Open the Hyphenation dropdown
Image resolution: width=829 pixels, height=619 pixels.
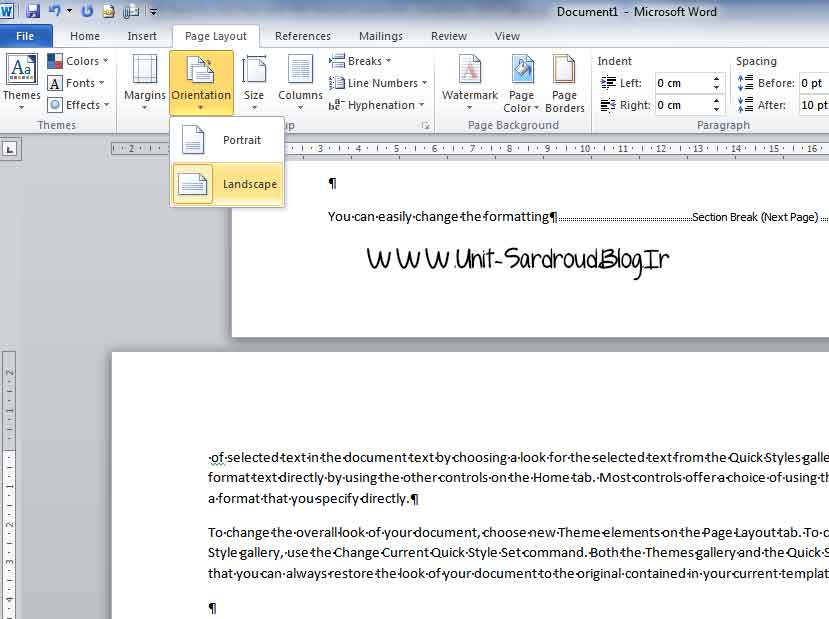pos(379,105)
